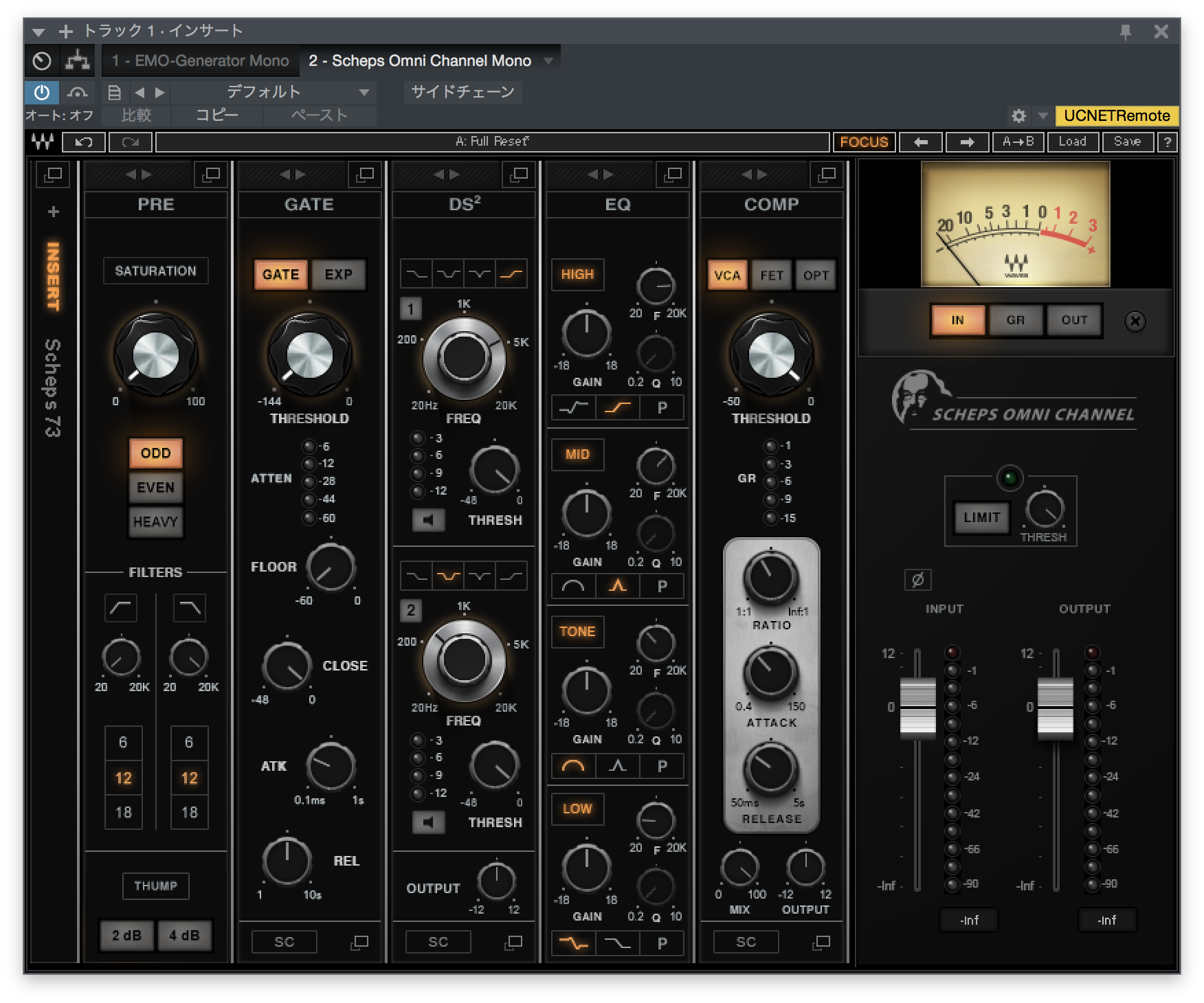The width and height of the screenshot is (1204, 1003).
Task: Open the routing channel editor icon
Action: [78, 60]
